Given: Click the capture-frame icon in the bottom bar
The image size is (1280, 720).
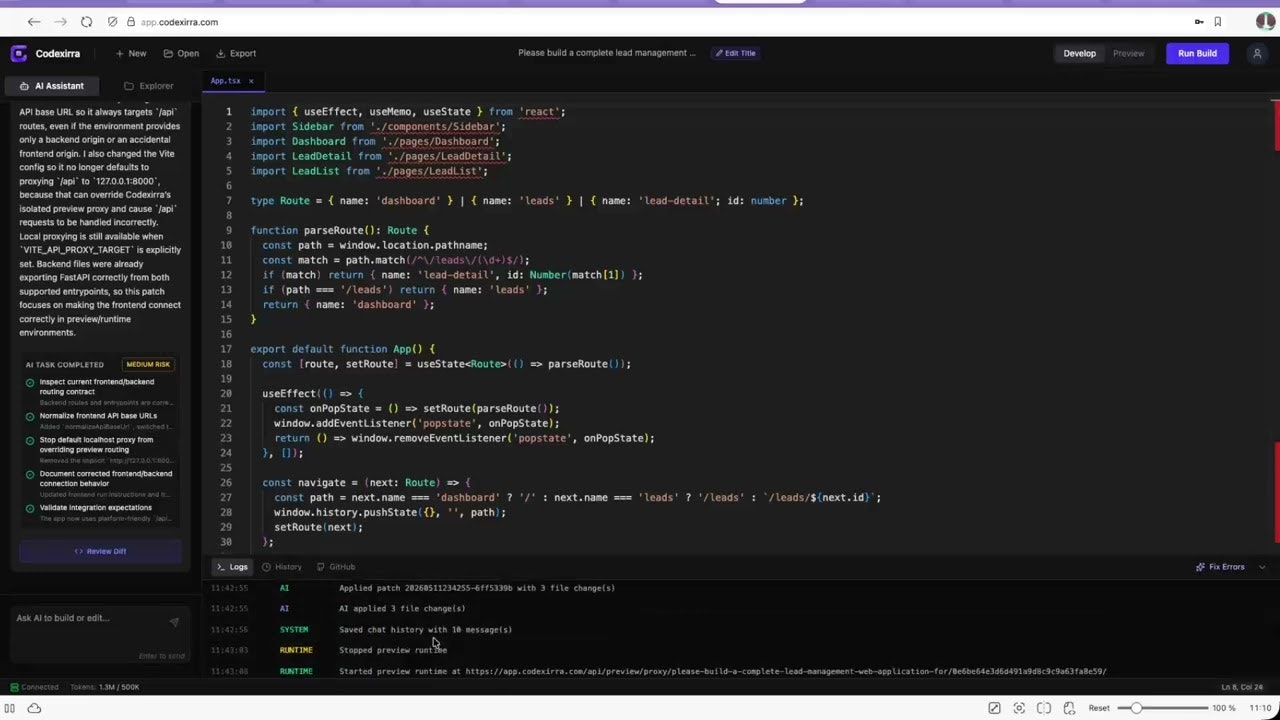Looking at the screenshot, I should coord(1019,708).
